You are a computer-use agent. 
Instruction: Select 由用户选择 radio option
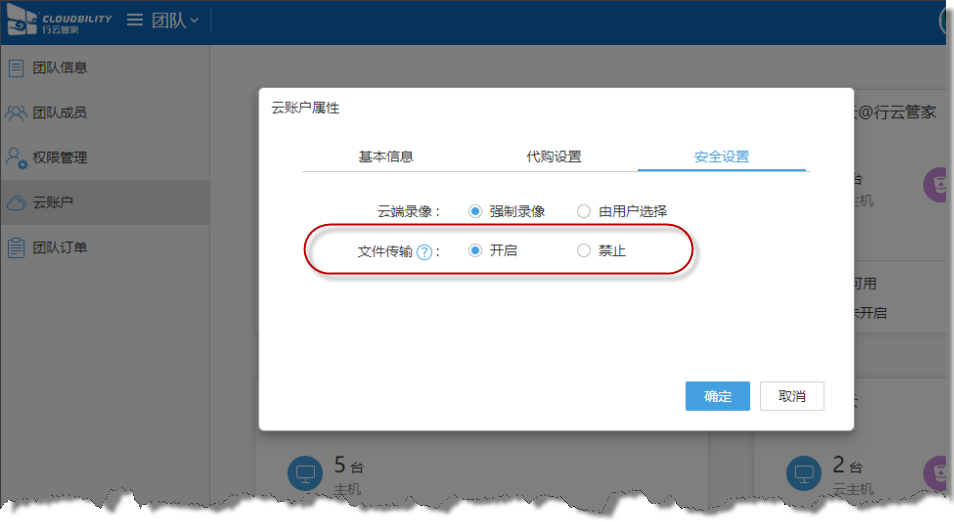click(x=584, y=211)
